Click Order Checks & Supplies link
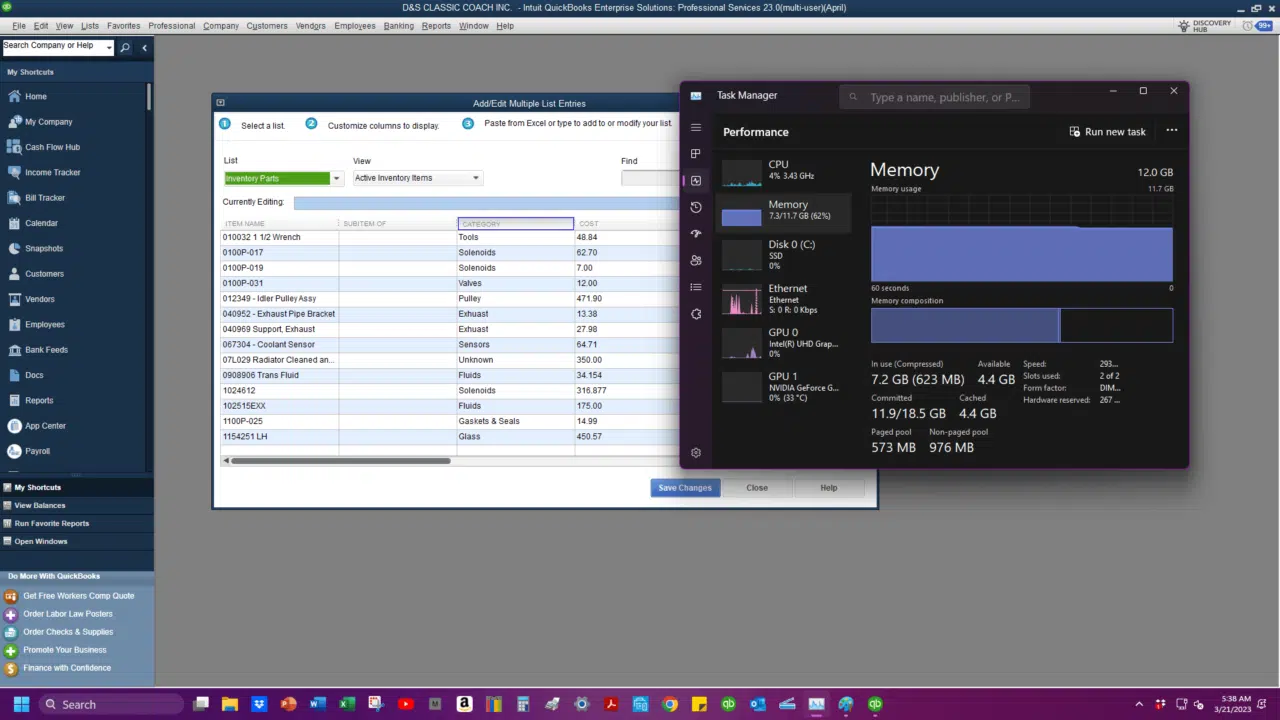The width and height of the screenshot is (1280, 720). [68, 632]
